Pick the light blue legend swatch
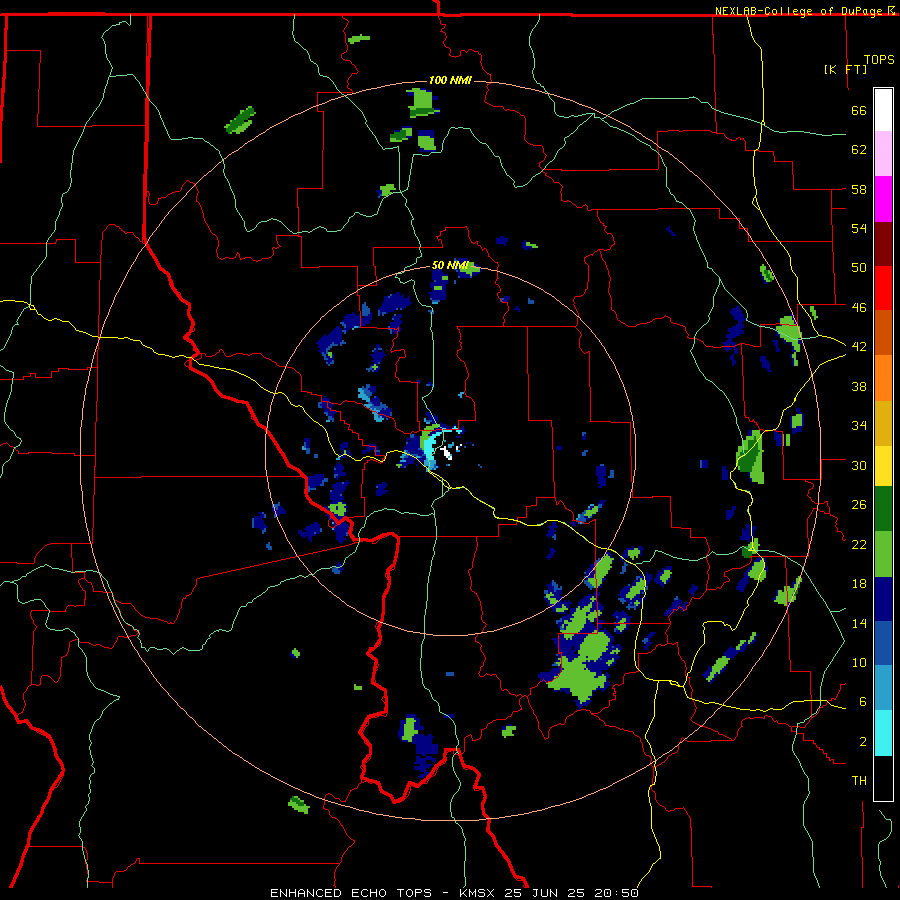The width and height of the screenshot is (900, 900). [883, 688]
